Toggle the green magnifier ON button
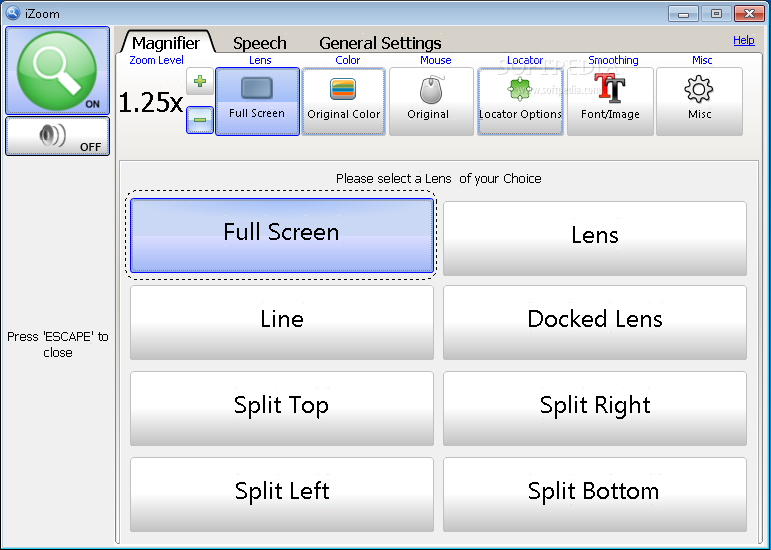Viewport: 771px width, 550px height. point(58,71)
